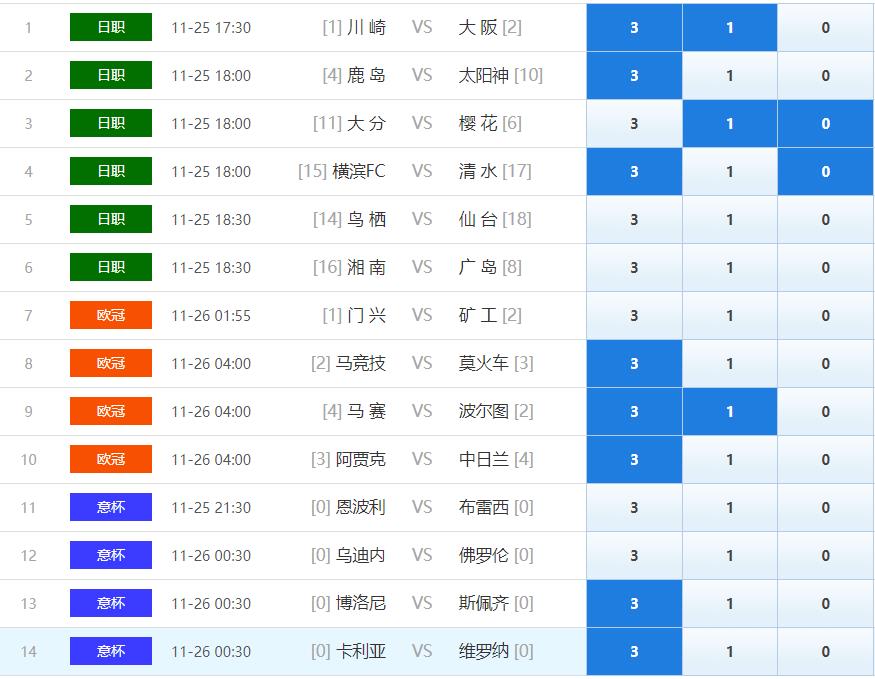Viewport: 875px width, 679px height.
Task: Open home team 横滨FC
Action: pyautogui.click(x=358, y=171)
